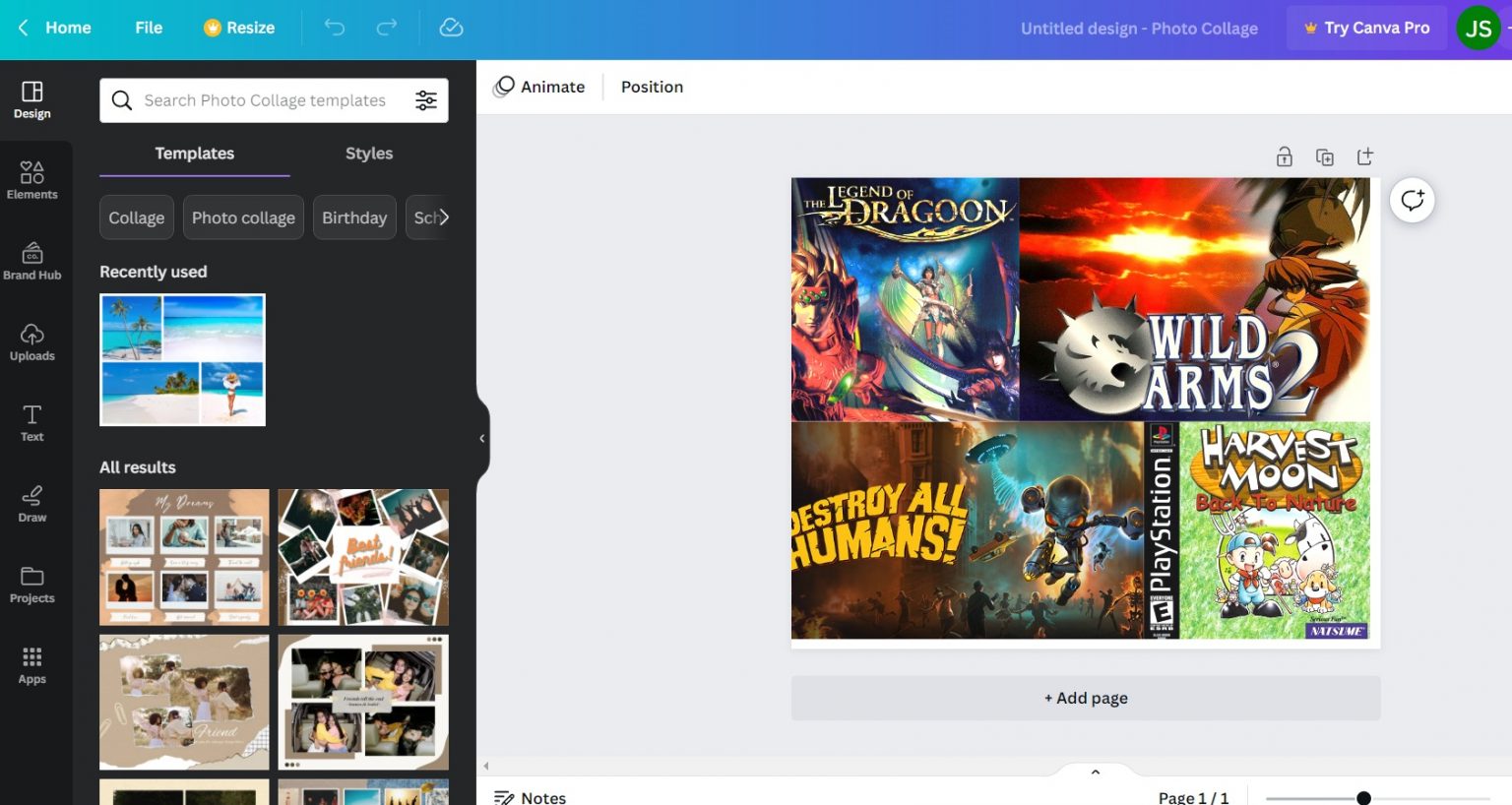This screenshot has width=1512, height=805.
Task: Click the Add page button
Action: 1085,698
